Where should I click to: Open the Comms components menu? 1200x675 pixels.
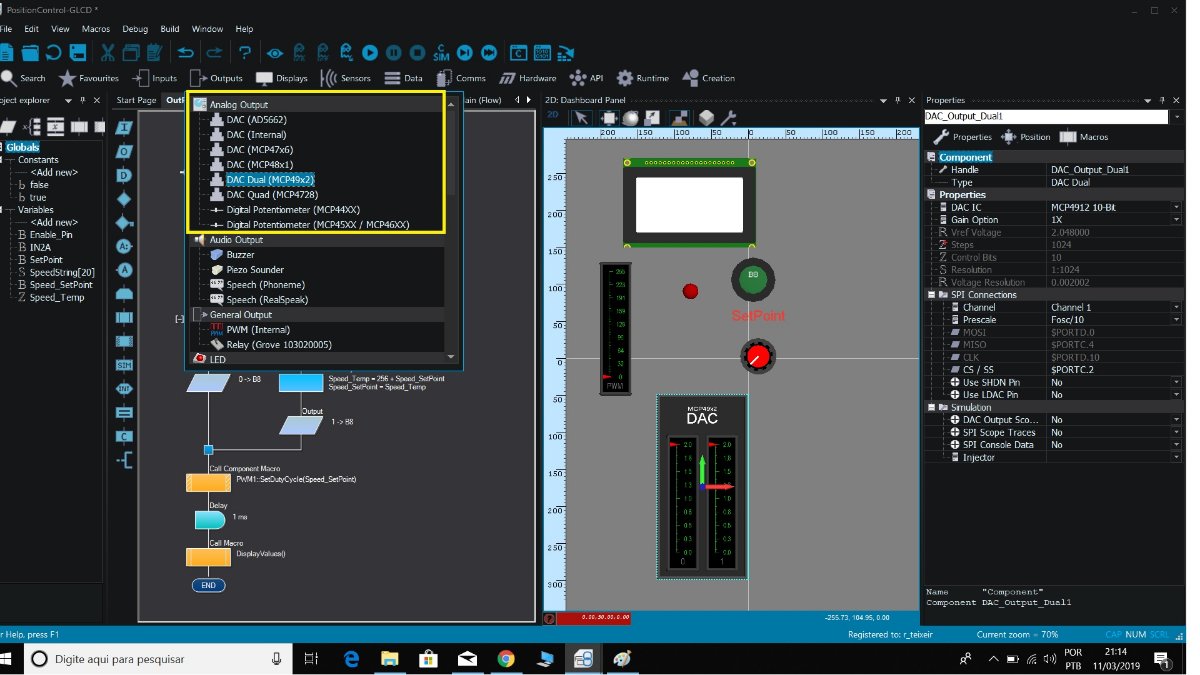461,78
